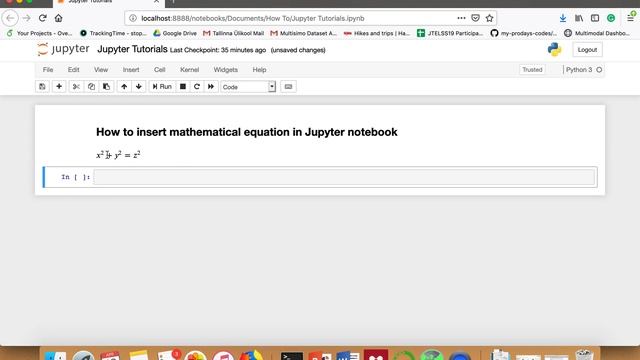The image size is (640, 360).
Task: Reload the current page
Action: [x=42, y=18]
